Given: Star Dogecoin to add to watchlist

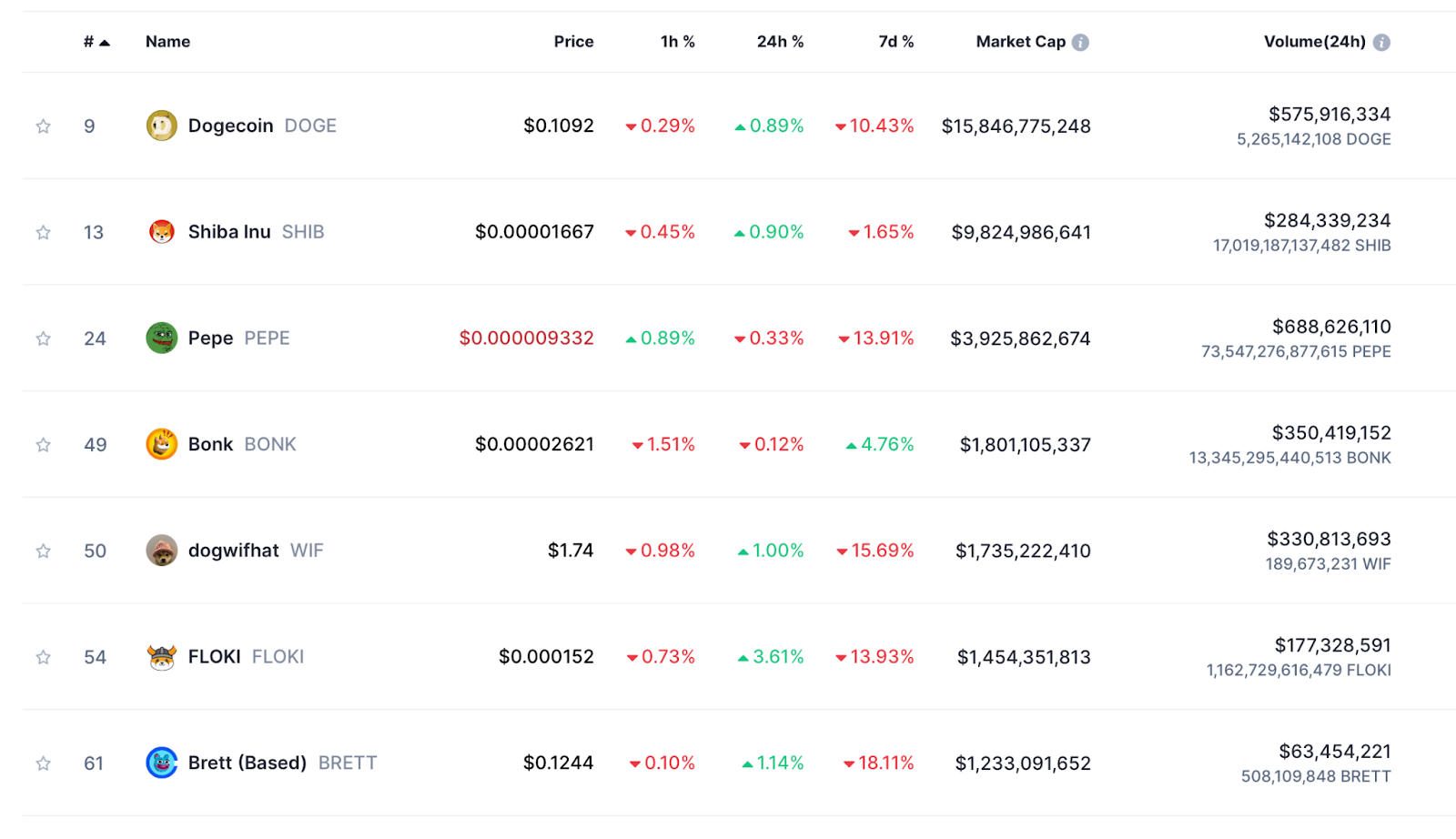Looking at the screenshot, I should pyautogui.click(x=43, y=126).
